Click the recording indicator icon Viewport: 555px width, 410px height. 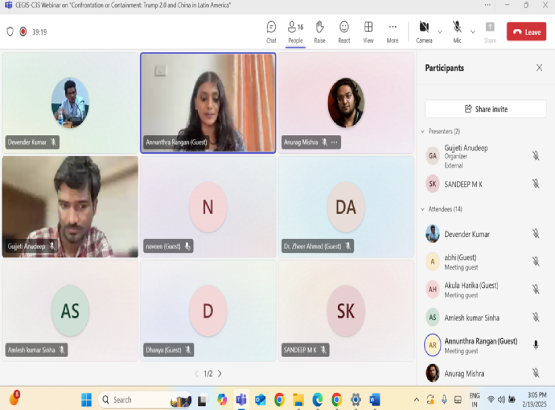click(23, 32)
